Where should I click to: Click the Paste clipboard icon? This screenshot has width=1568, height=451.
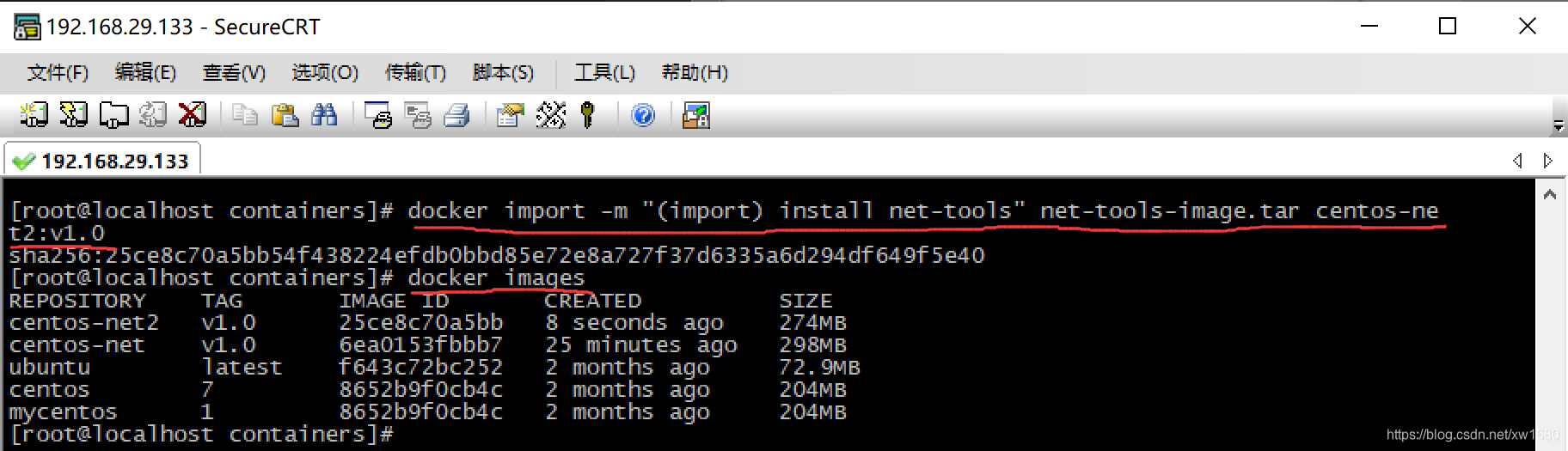pyautogui.click(x=285, y=114)
